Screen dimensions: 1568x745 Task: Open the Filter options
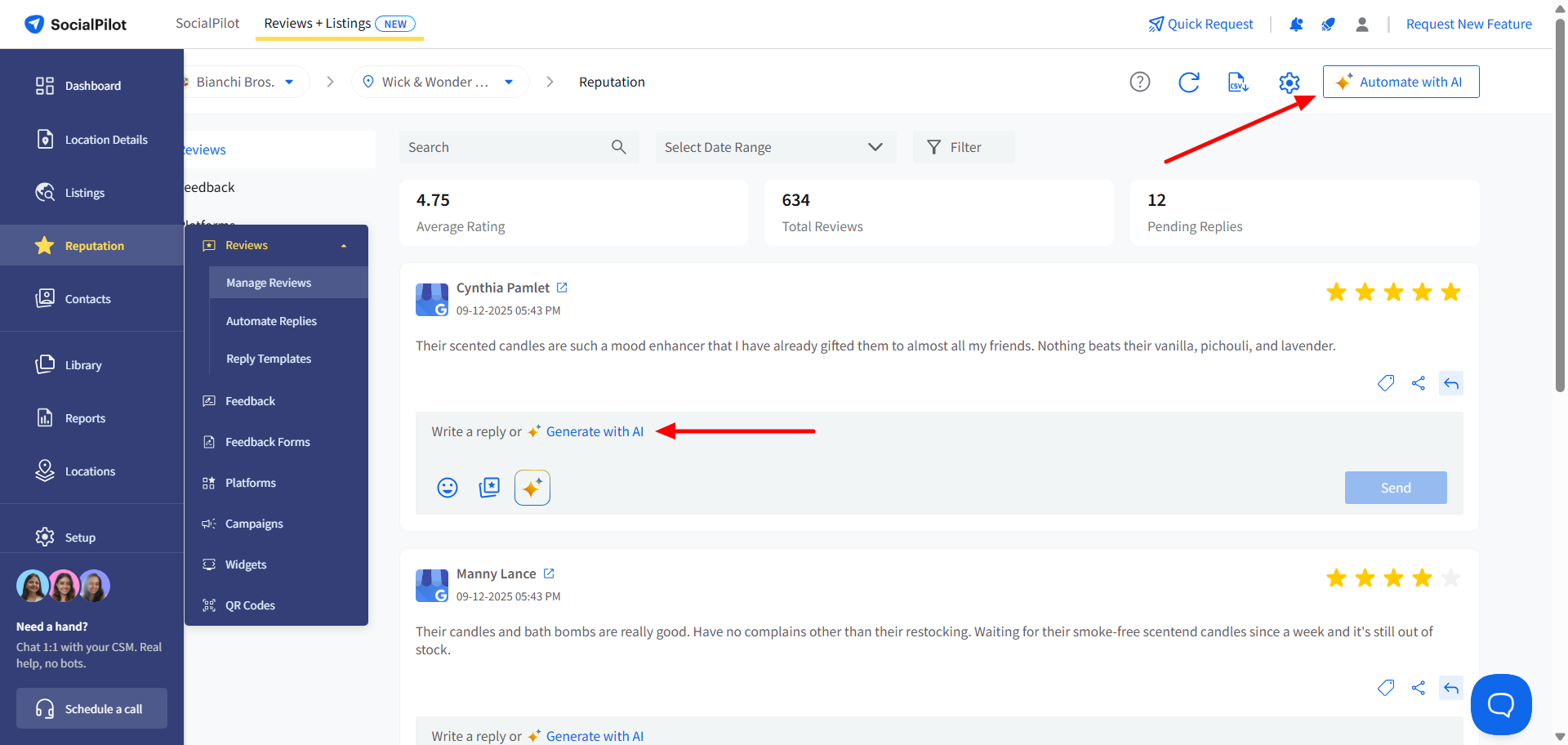(x=964, y=147)
